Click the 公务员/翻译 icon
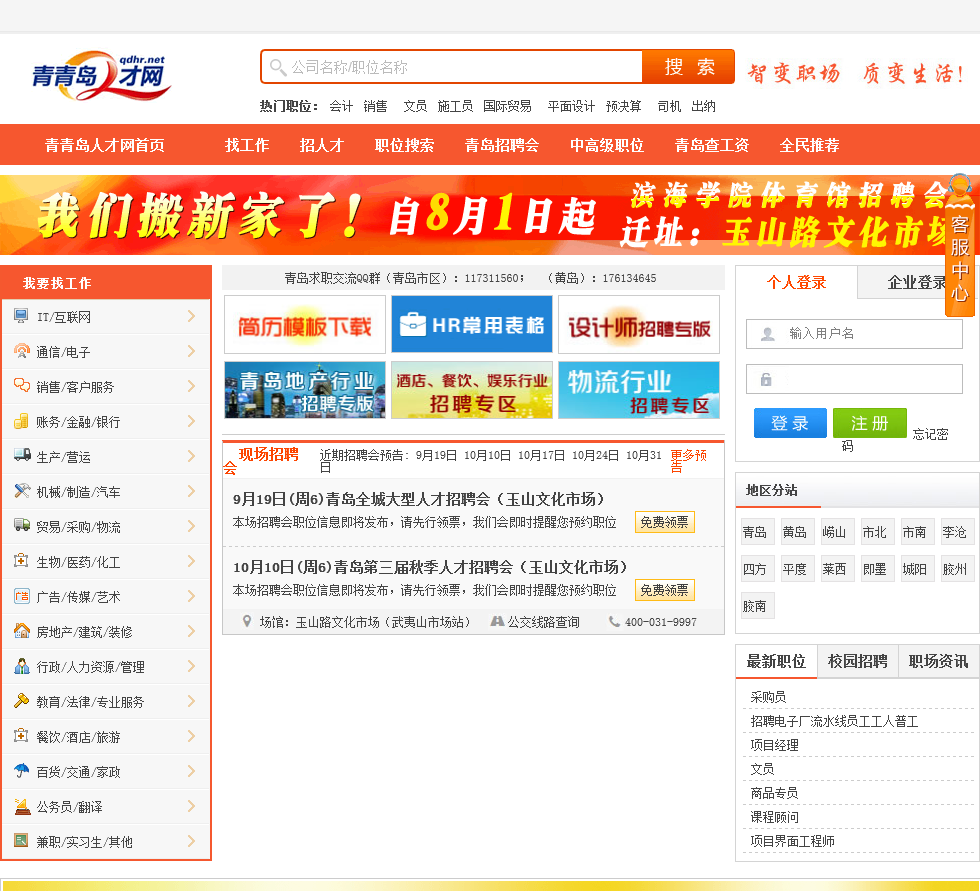Image resolution: width=980 pixels, height=891 pixels. pyautogui.click(x=22, y=806)
